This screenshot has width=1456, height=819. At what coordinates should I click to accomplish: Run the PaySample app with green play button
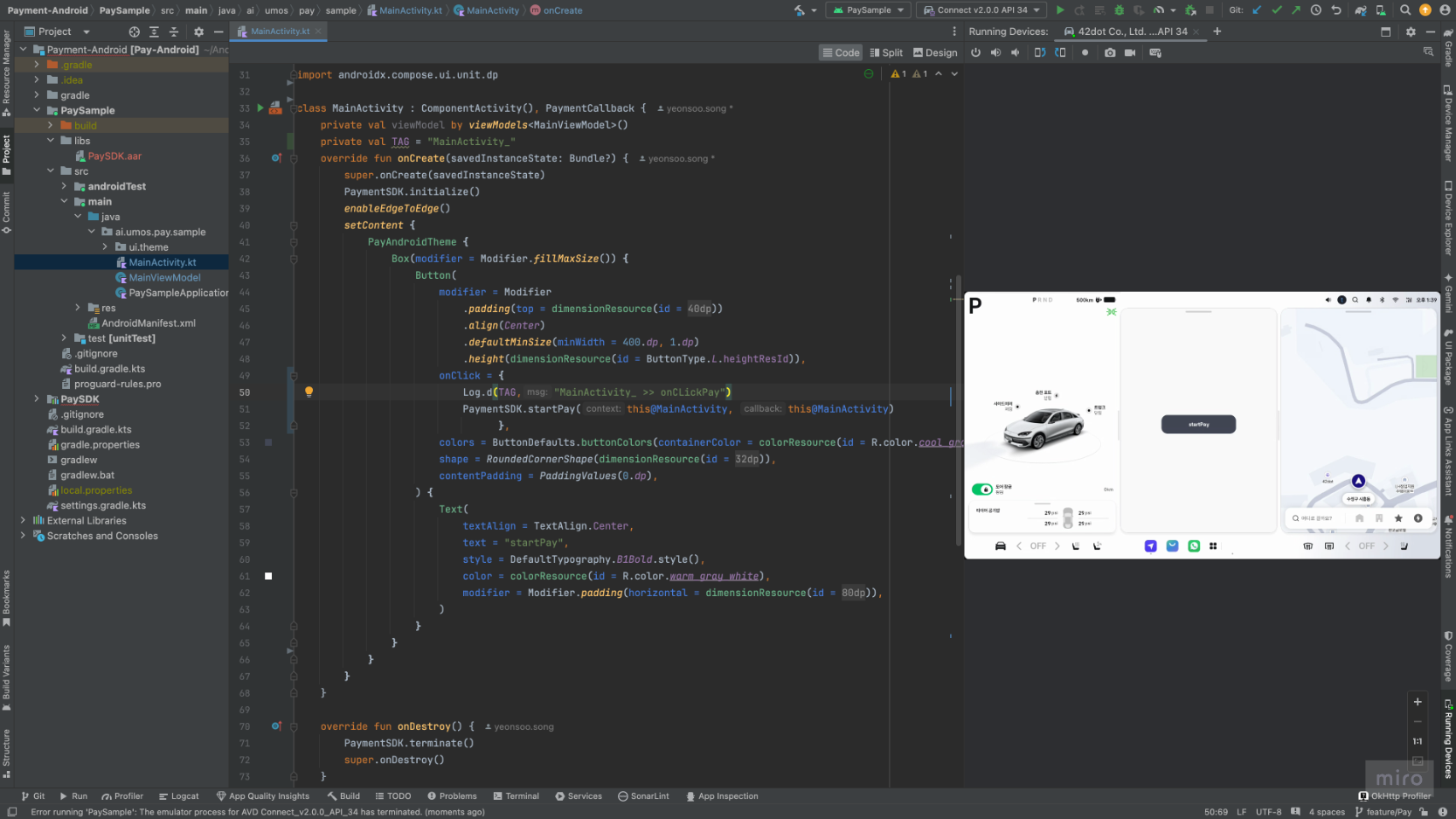click(1059, 10)
